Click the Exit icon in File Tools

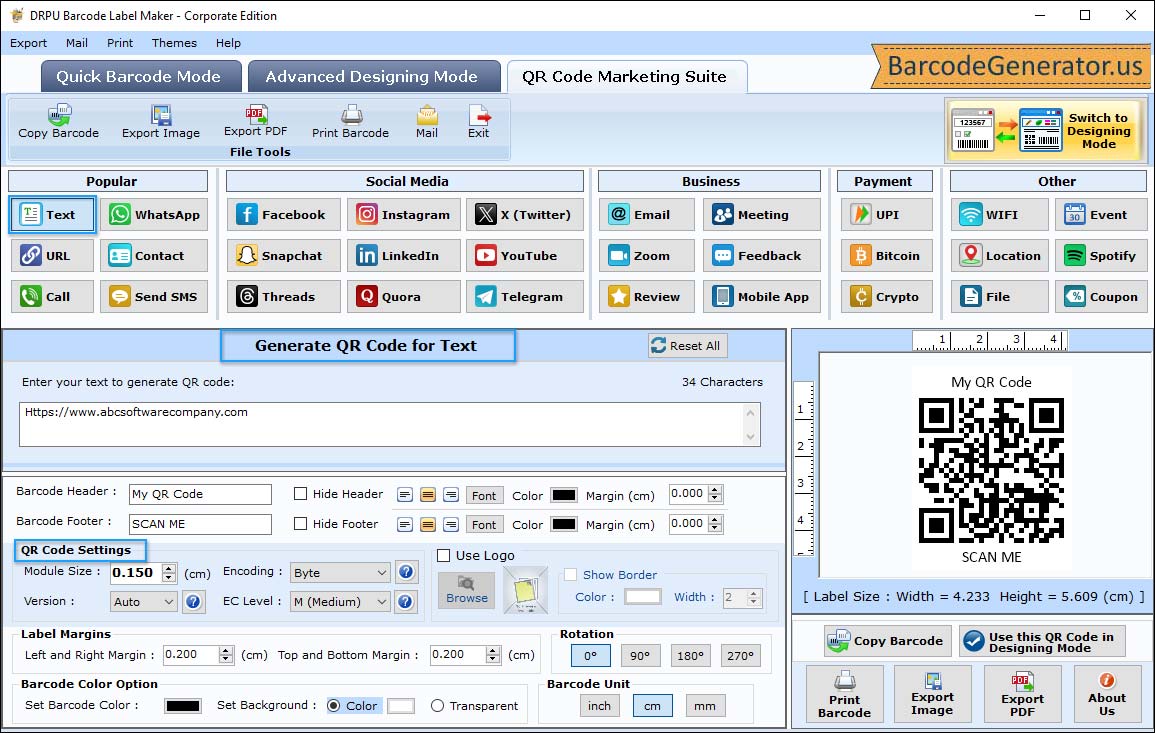[479, 122]
